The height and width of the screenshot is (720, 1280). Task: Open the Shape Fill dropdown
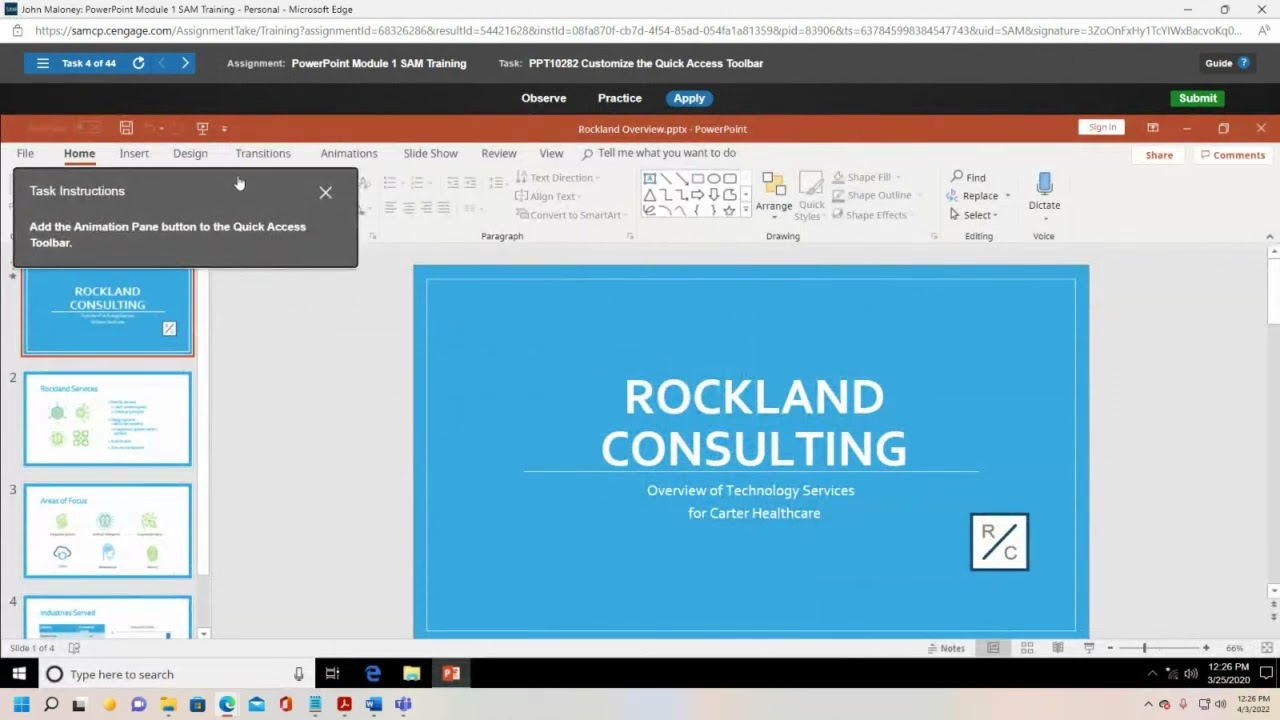coord(867,177)
